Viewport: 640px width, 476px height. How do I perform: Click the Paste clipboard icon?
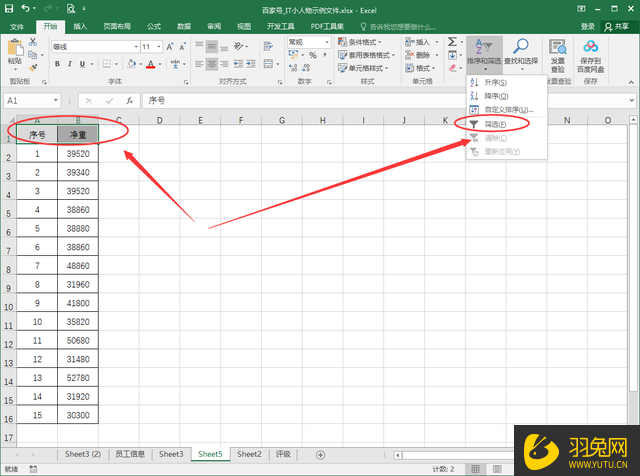[x=15, y=48]
